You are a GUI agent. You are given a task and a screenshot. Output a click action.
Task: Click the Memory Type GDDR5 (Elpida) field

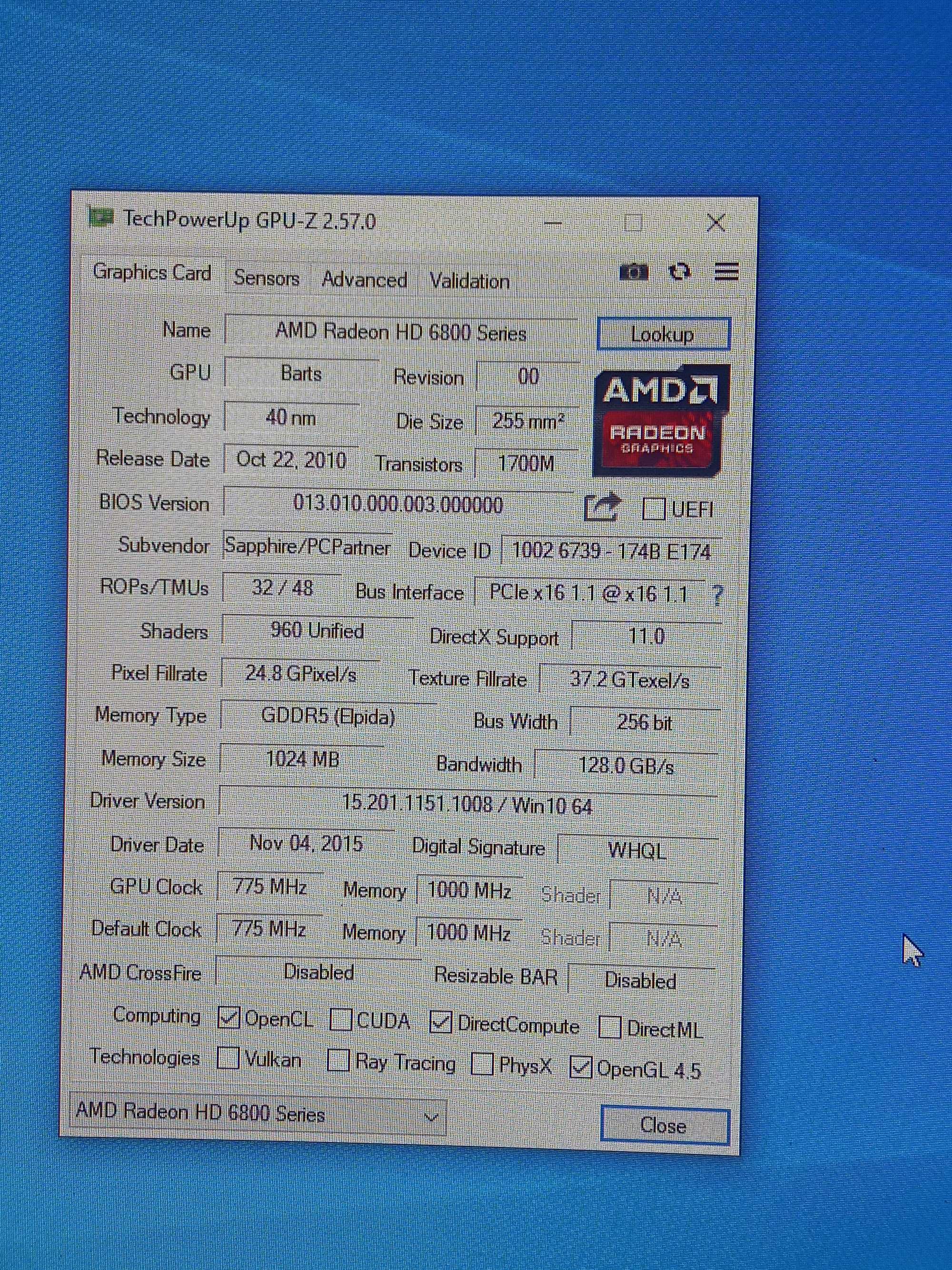pos(328,717)
